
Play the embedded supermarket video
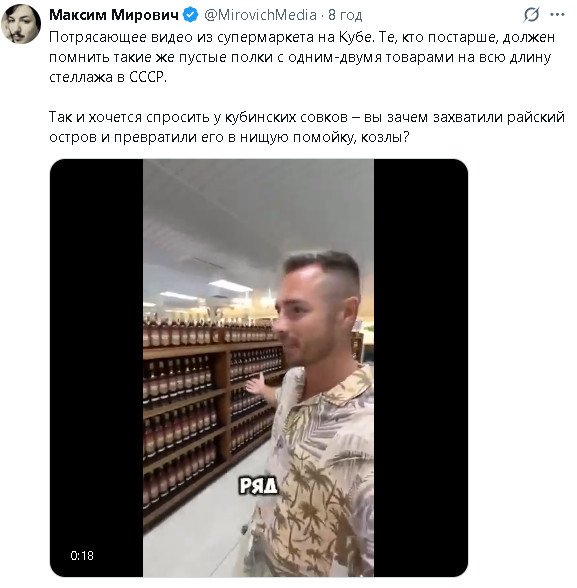259,368
